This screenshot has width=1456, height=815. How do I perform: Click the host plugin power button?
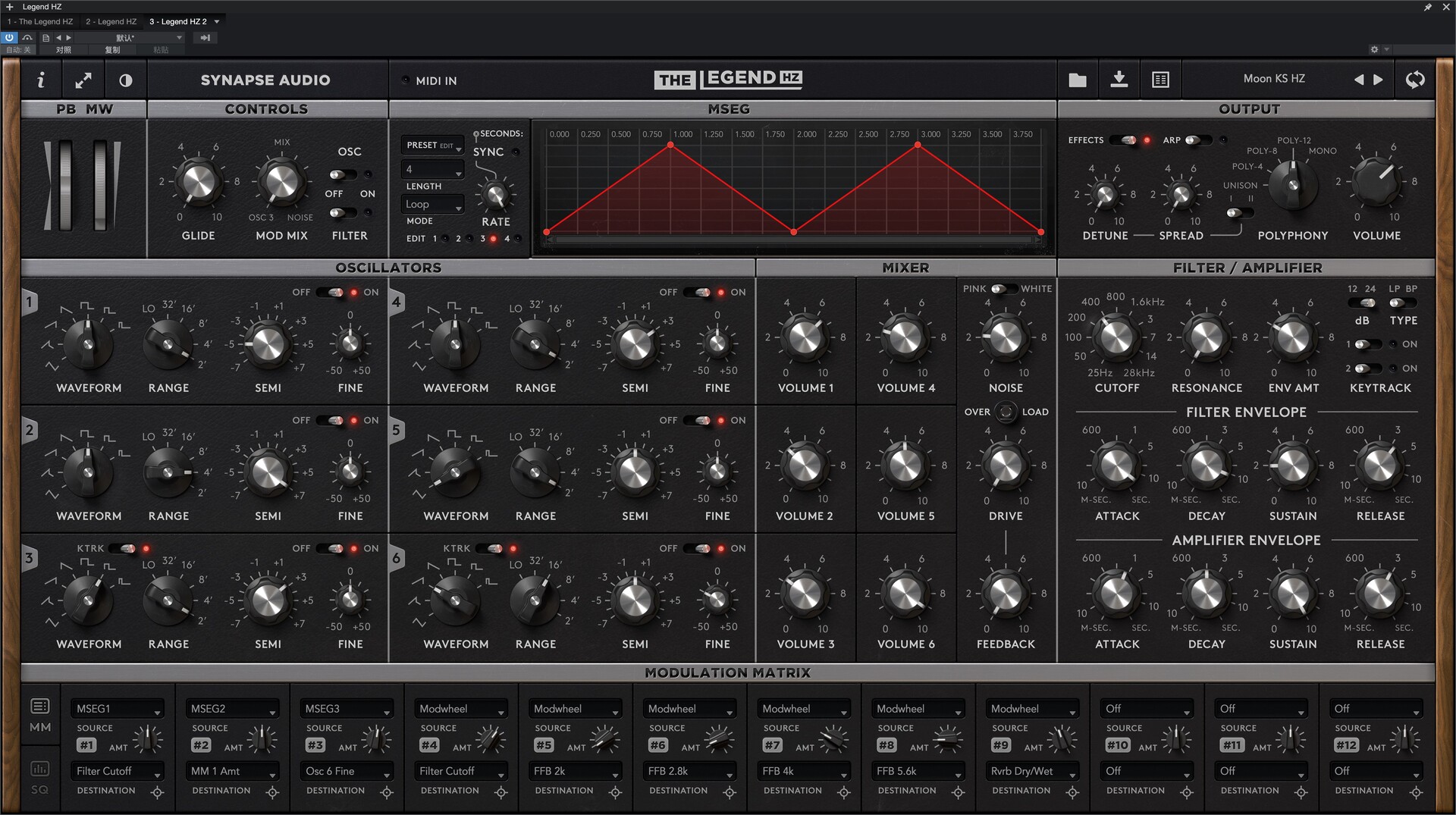coord(9,37)
